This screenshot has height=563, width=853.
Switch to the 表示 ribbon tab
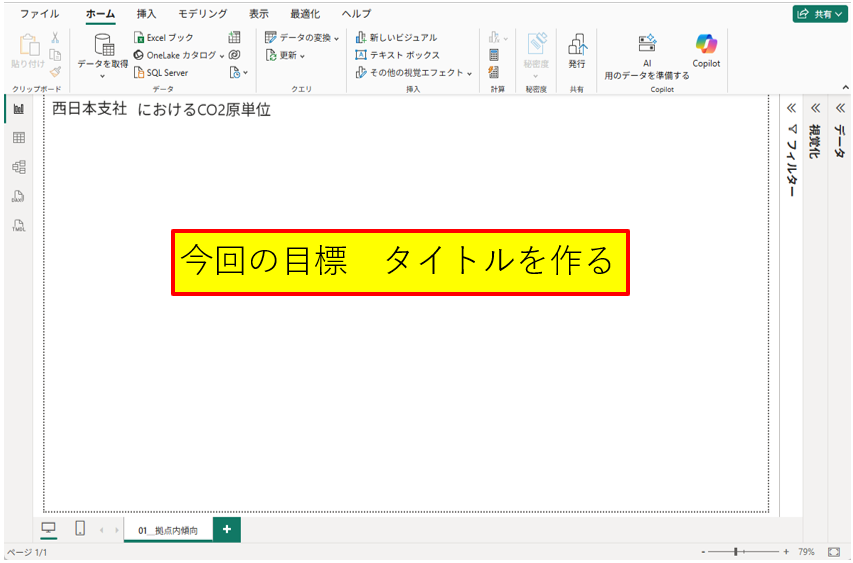259,14
